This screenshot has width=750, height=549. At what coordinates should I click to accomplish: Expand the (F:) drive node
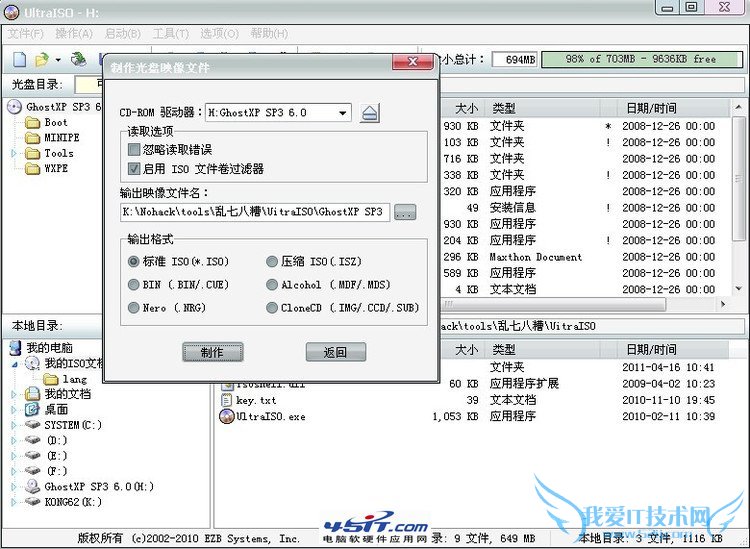[x=14, y=471]
